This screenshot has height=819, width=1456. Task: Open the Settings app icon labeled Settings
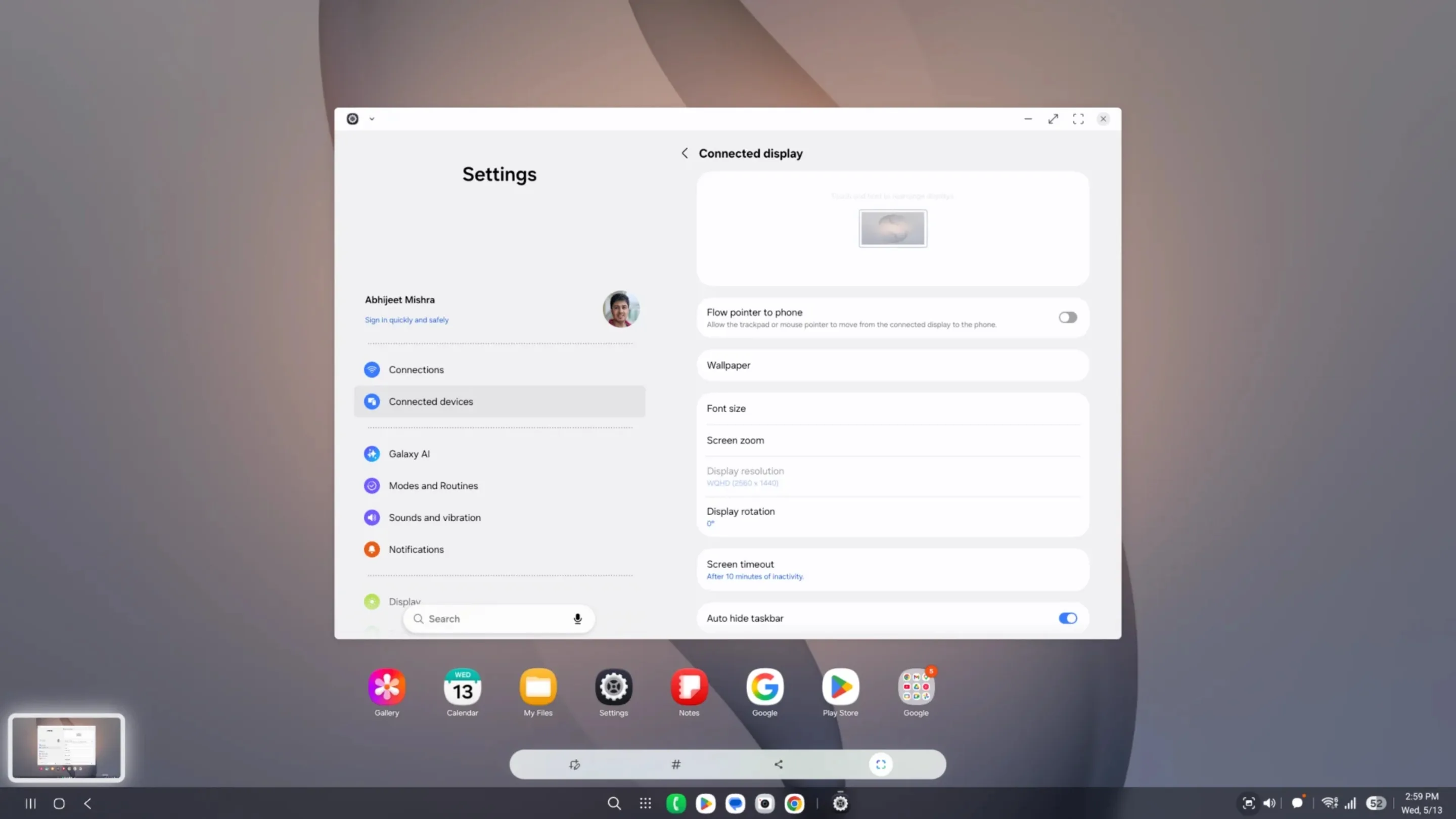click(x=613, y=687)
